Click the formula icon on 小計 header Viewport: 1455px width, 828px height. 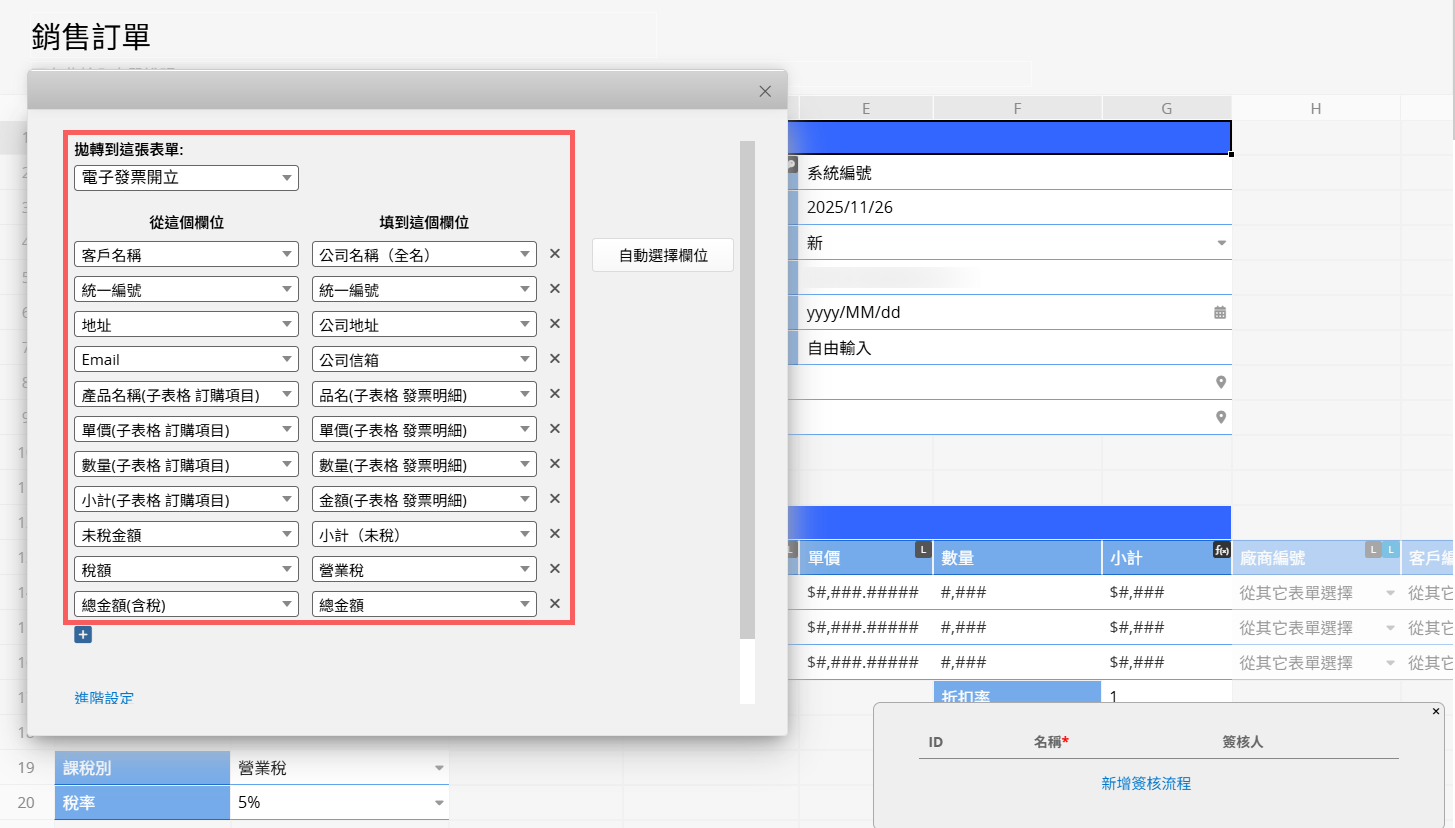coord(1220,550)
